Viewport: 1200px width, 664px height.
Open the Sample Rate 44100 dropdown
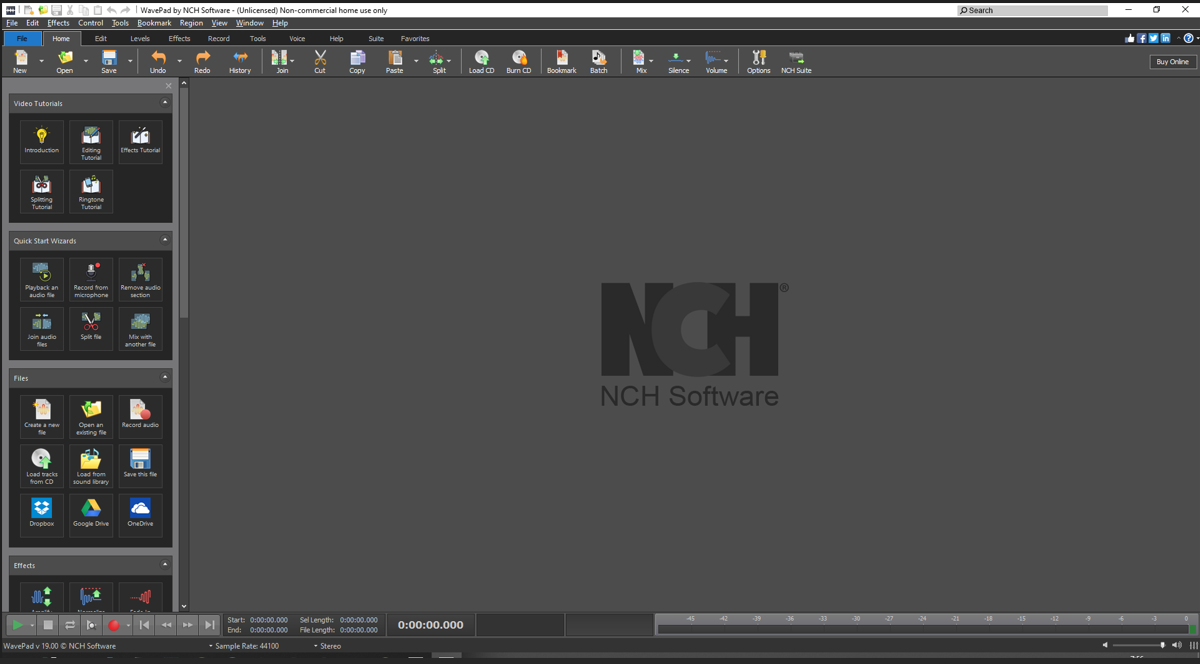click(x=244, y=646)
